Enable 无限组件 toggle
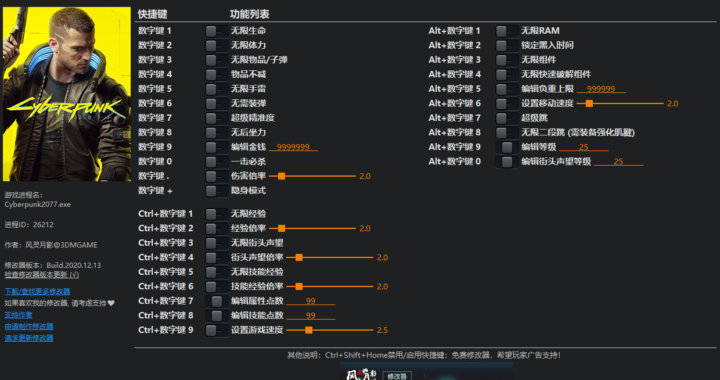The image size is (720, 380). [507, 60]
